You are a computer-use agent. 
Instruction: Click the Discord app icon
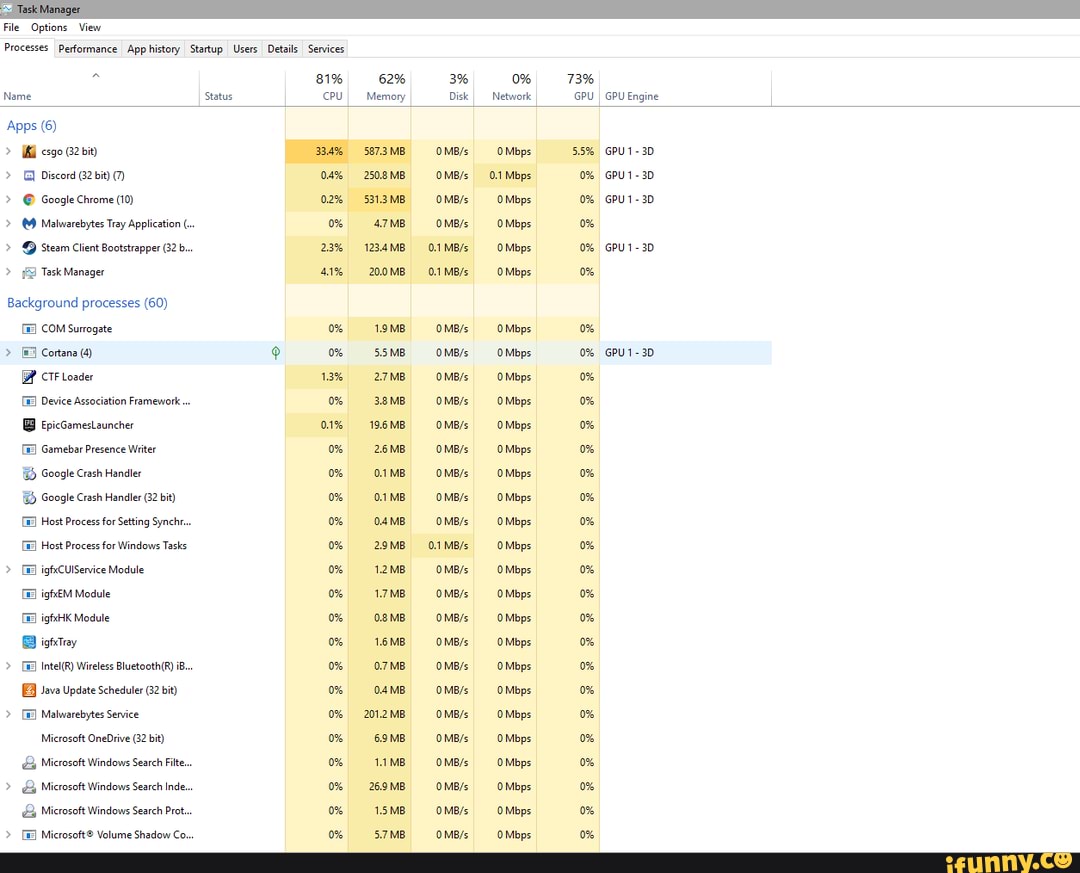(x=29, y=176)
